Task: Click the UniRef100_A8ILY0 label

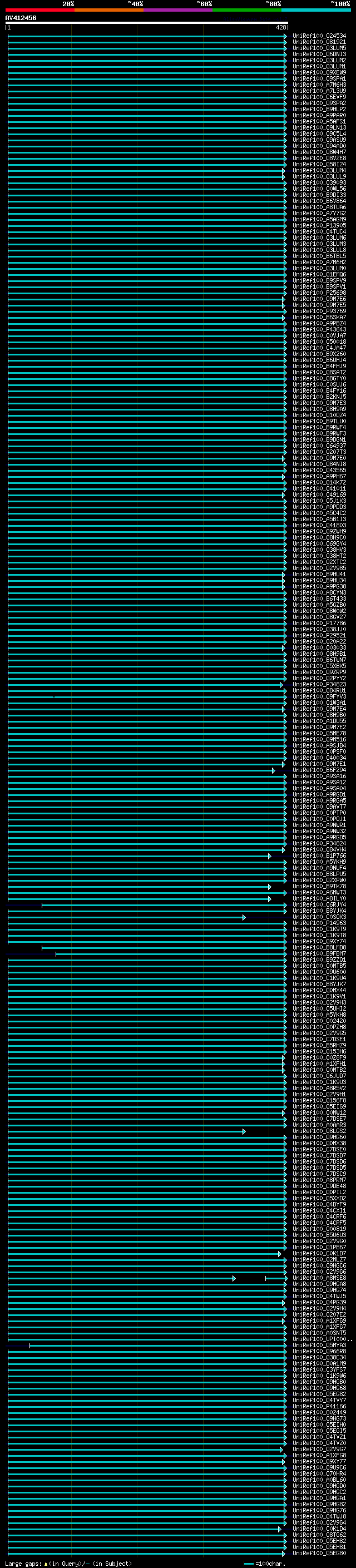Action: click(319, 899)
